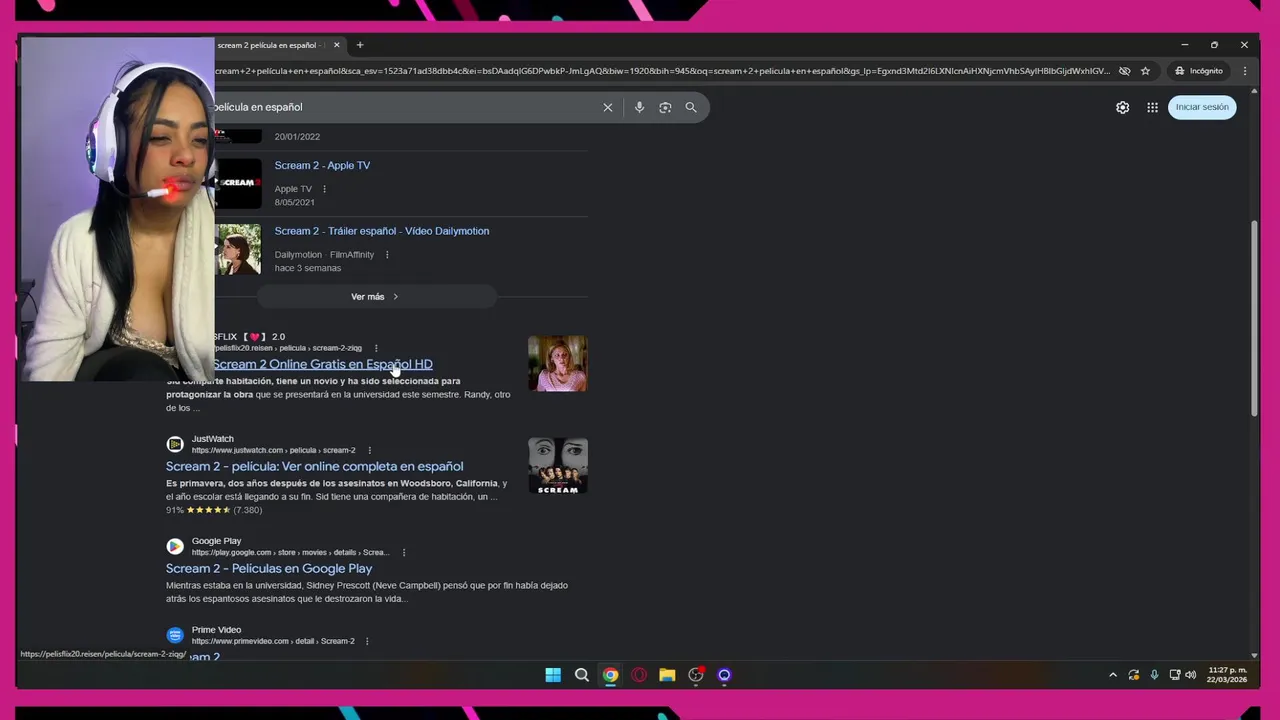
Task: Open volume tray icon
Action: coord(1190,675)
